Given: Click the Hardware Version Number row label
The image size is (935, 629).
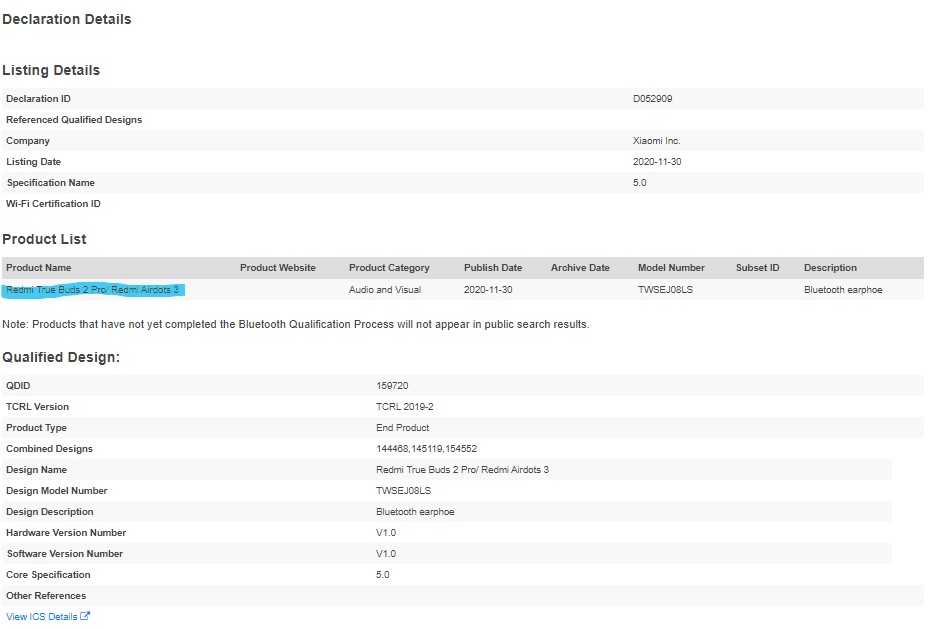Looking at the screenshot, I should (x=66, y=532).
